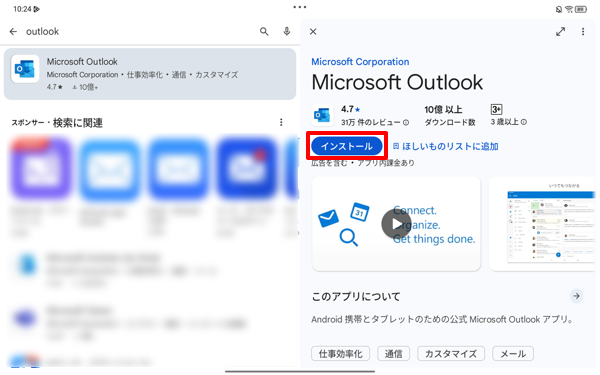
Task: Activate voice search microphone
Action: click(287, 32)
